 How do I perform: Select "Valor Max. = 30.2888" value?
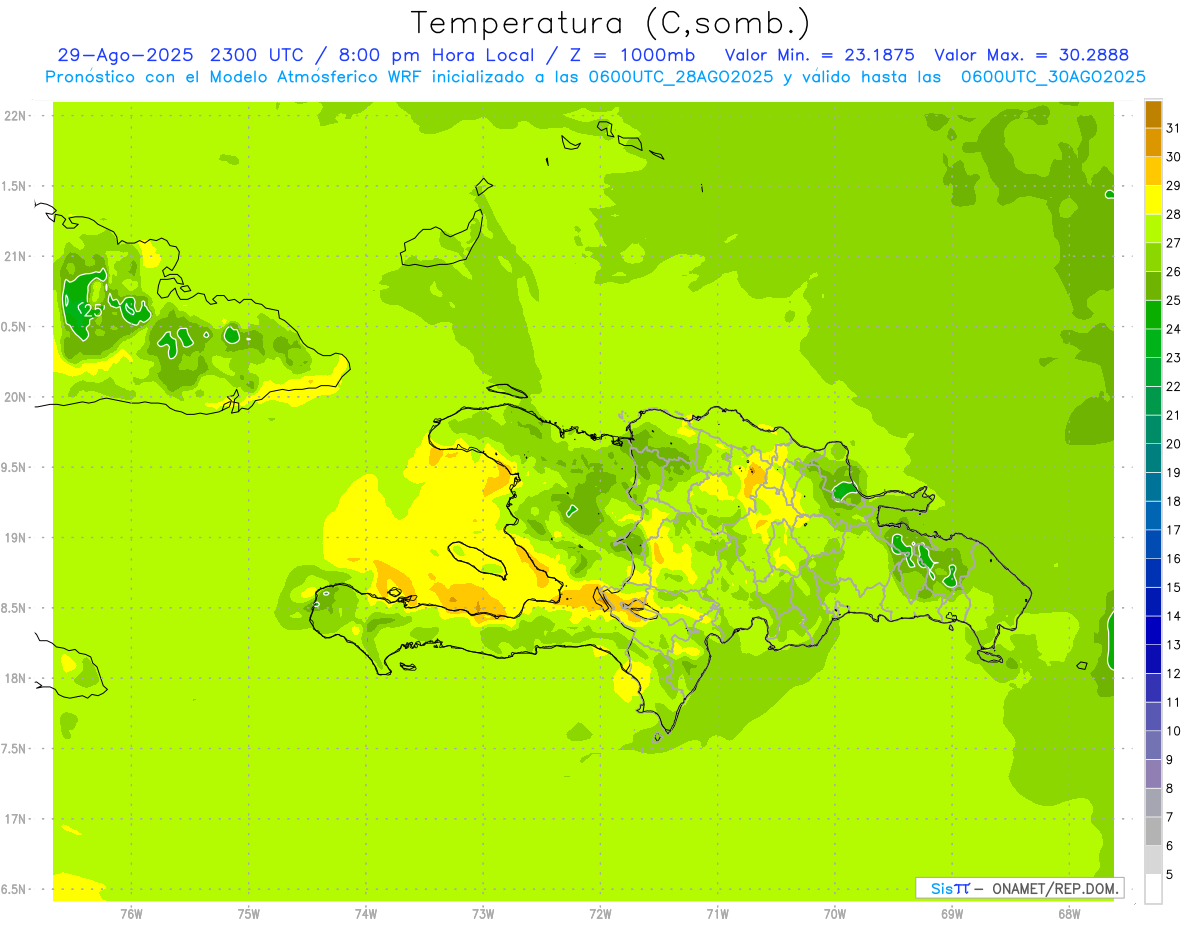1031,55
